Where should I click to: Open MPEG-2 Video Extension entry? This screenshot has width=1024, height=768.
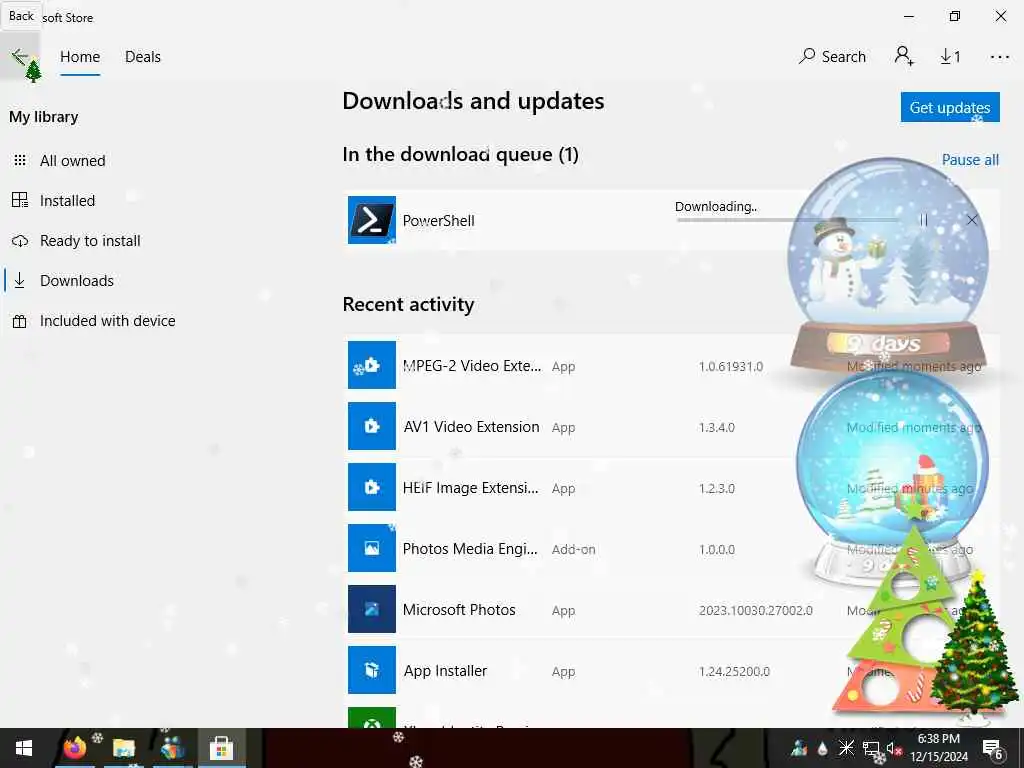pyautogui.click(x=472, y=366)
